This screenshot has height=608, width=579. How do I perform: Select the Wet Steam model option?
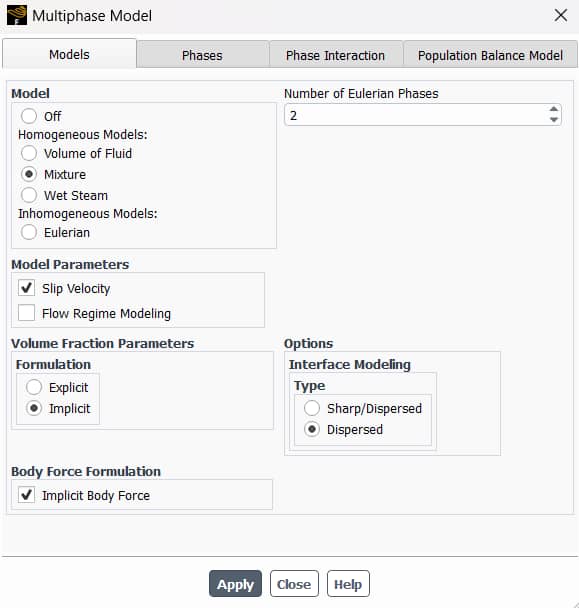coord(29,195)
